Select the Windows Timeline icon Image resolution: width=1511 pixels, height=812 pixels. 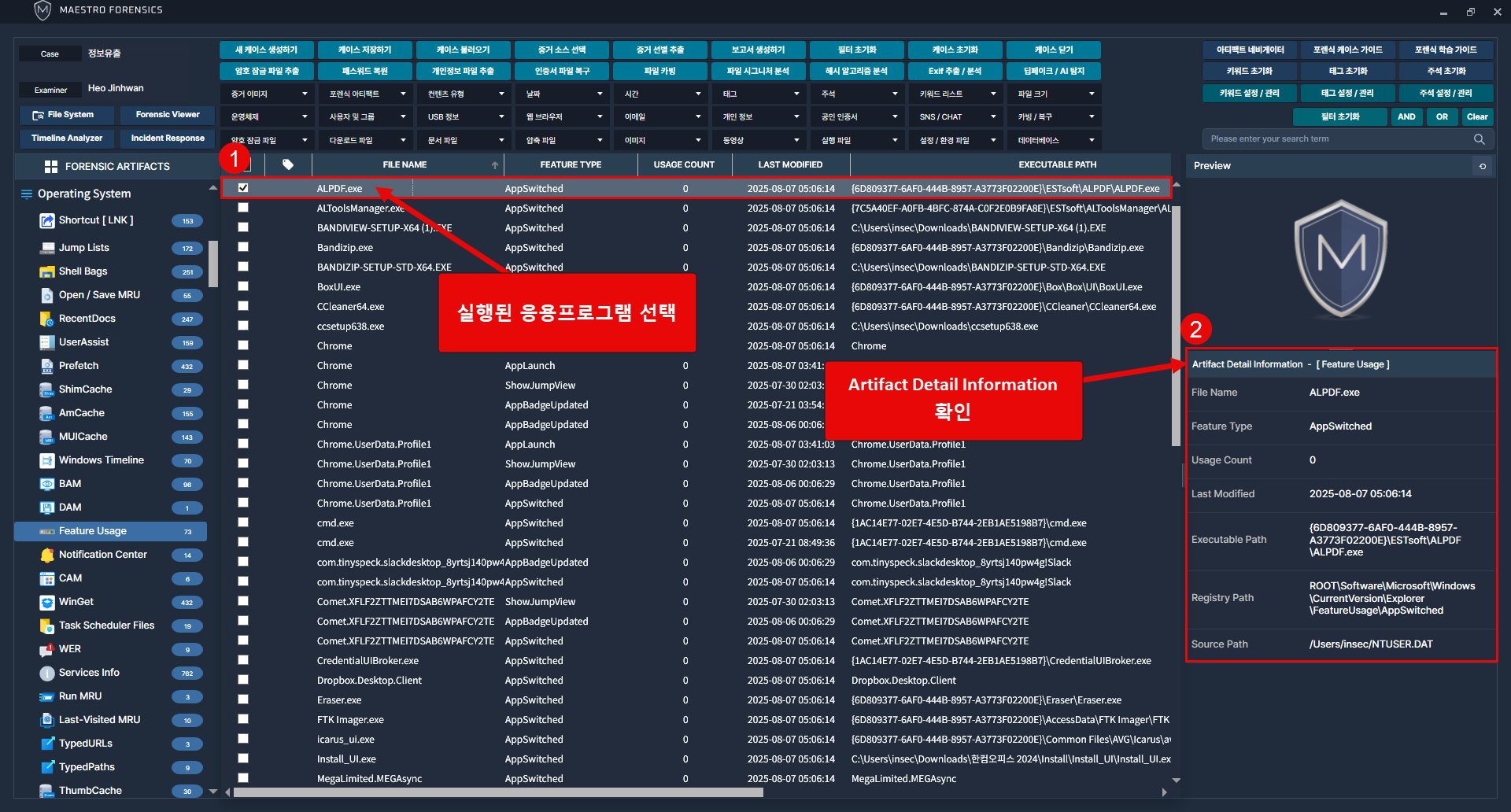click(46, 460)
